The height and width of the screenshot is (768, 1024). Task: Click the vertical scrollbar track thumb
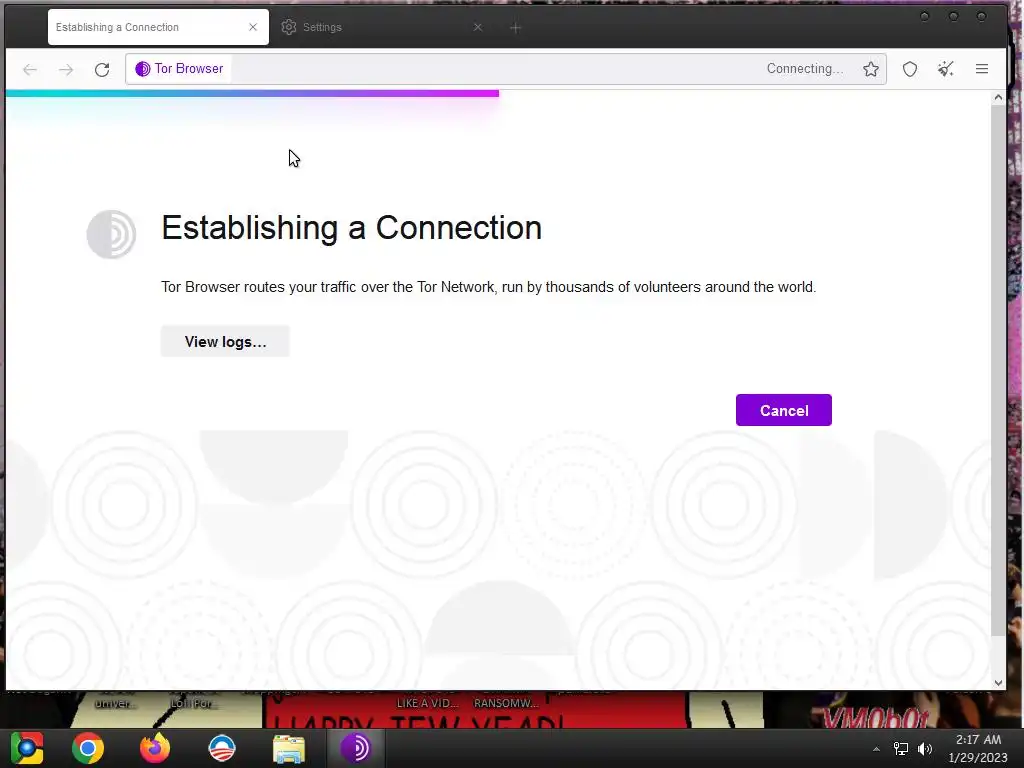[998, 369]
